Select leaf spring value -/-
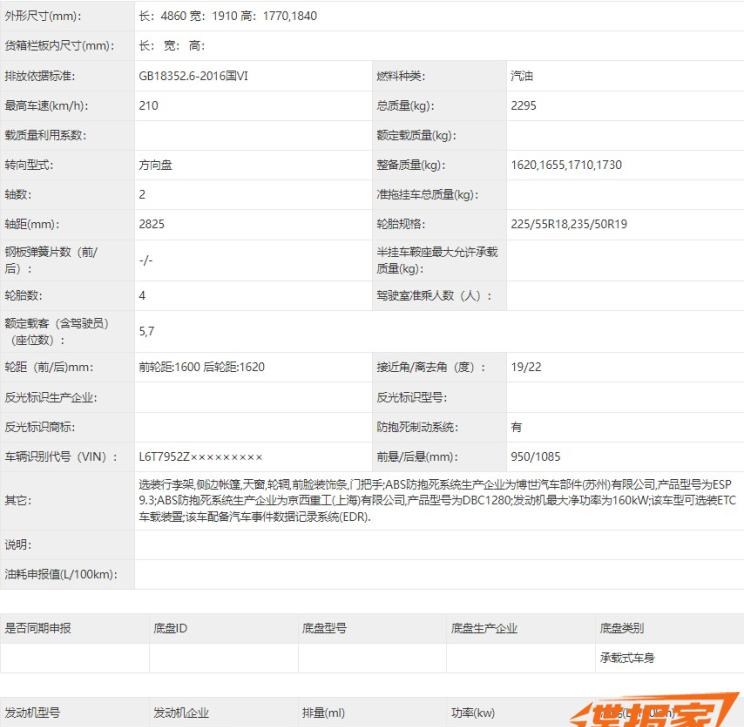The height and width of the screenshot is (727, 744). [146, 260]
